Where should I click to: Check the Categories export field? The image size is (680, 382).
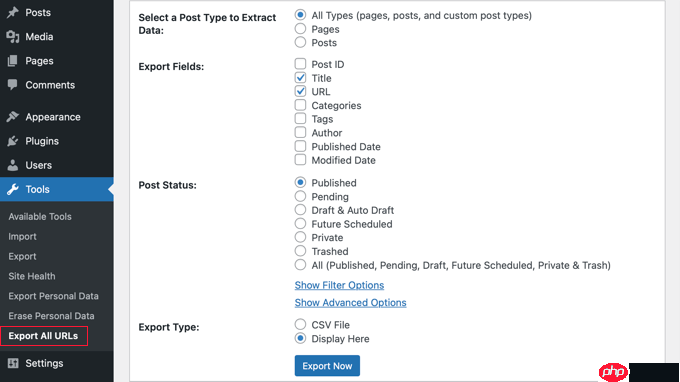[x=300, y=105]
